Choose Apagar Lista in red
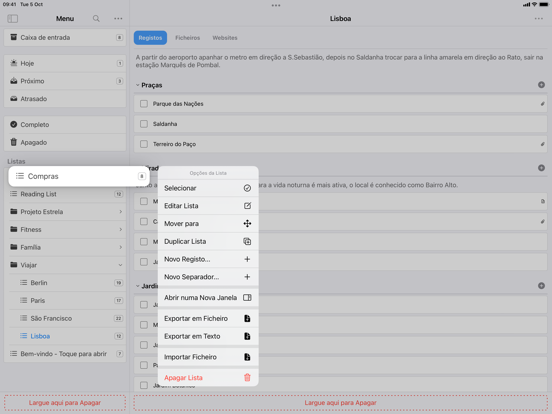This screenshot has width=552, height=414. [x=208, y=378]
